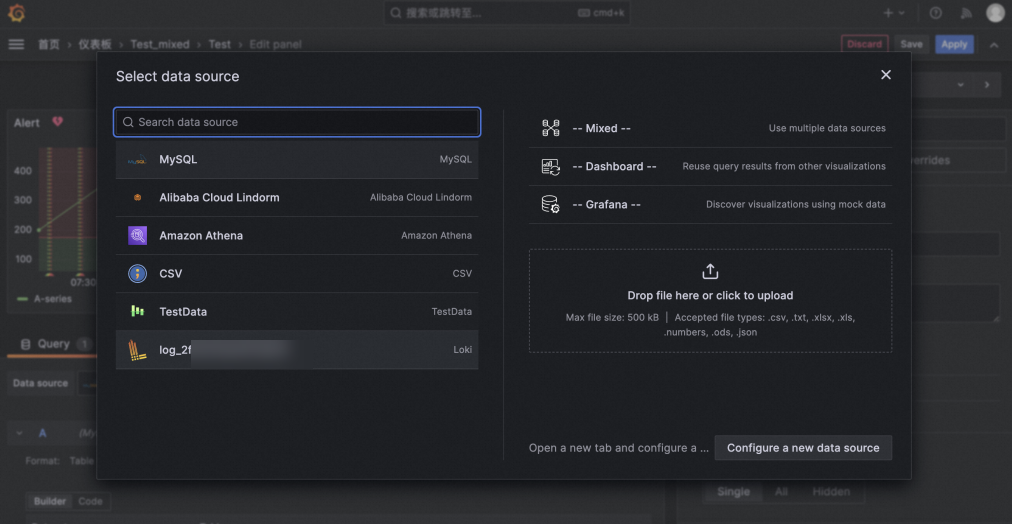Viewport: 1012px width, 524px height.
Task: Click the Search data source field
Action: 297,122
